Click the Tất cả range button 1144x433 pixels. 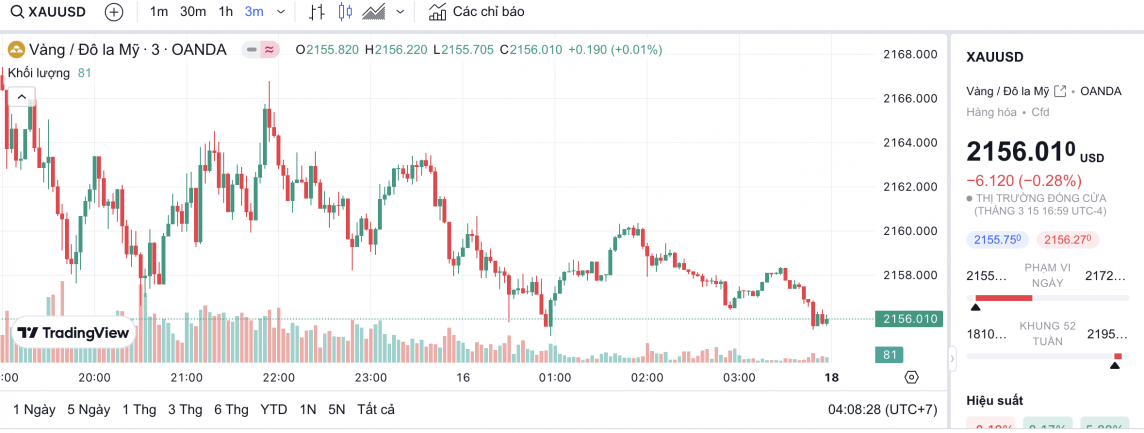click(376, 409)
